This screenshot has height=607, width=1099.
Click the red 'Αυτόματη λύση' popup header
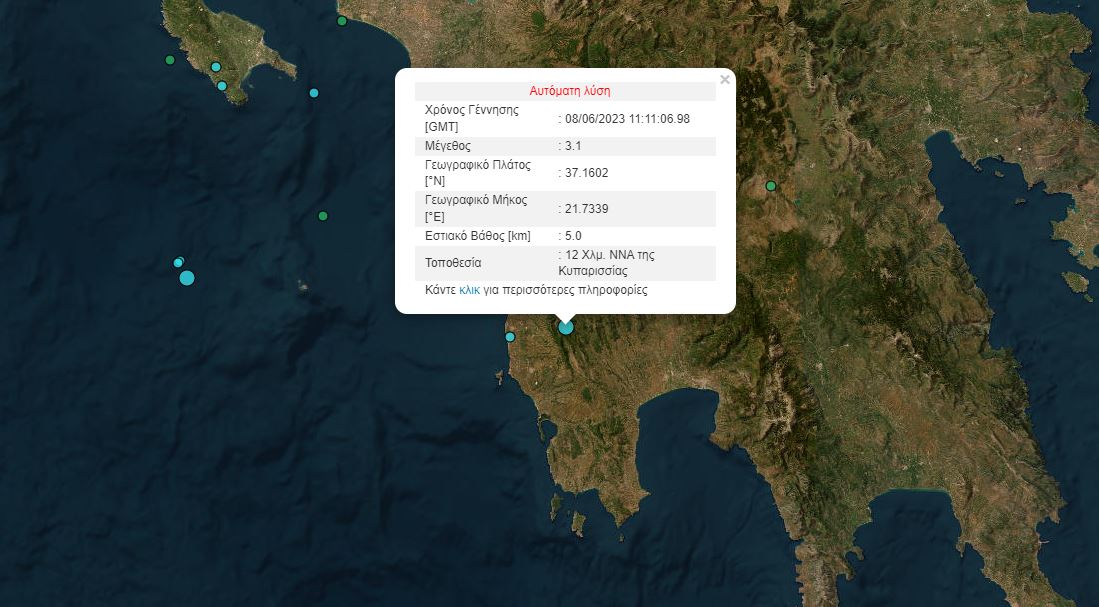pos(569,91)
